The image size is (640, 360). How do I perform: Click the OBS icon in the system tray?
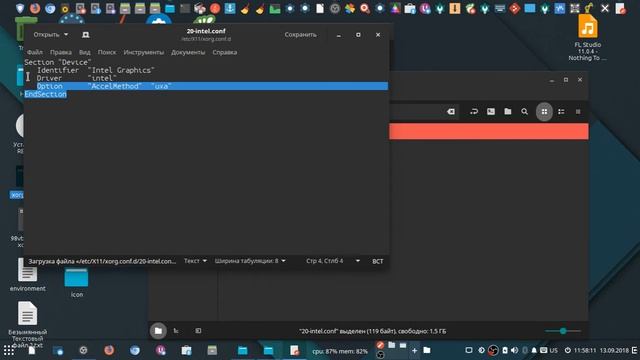[x=493, y=350]
